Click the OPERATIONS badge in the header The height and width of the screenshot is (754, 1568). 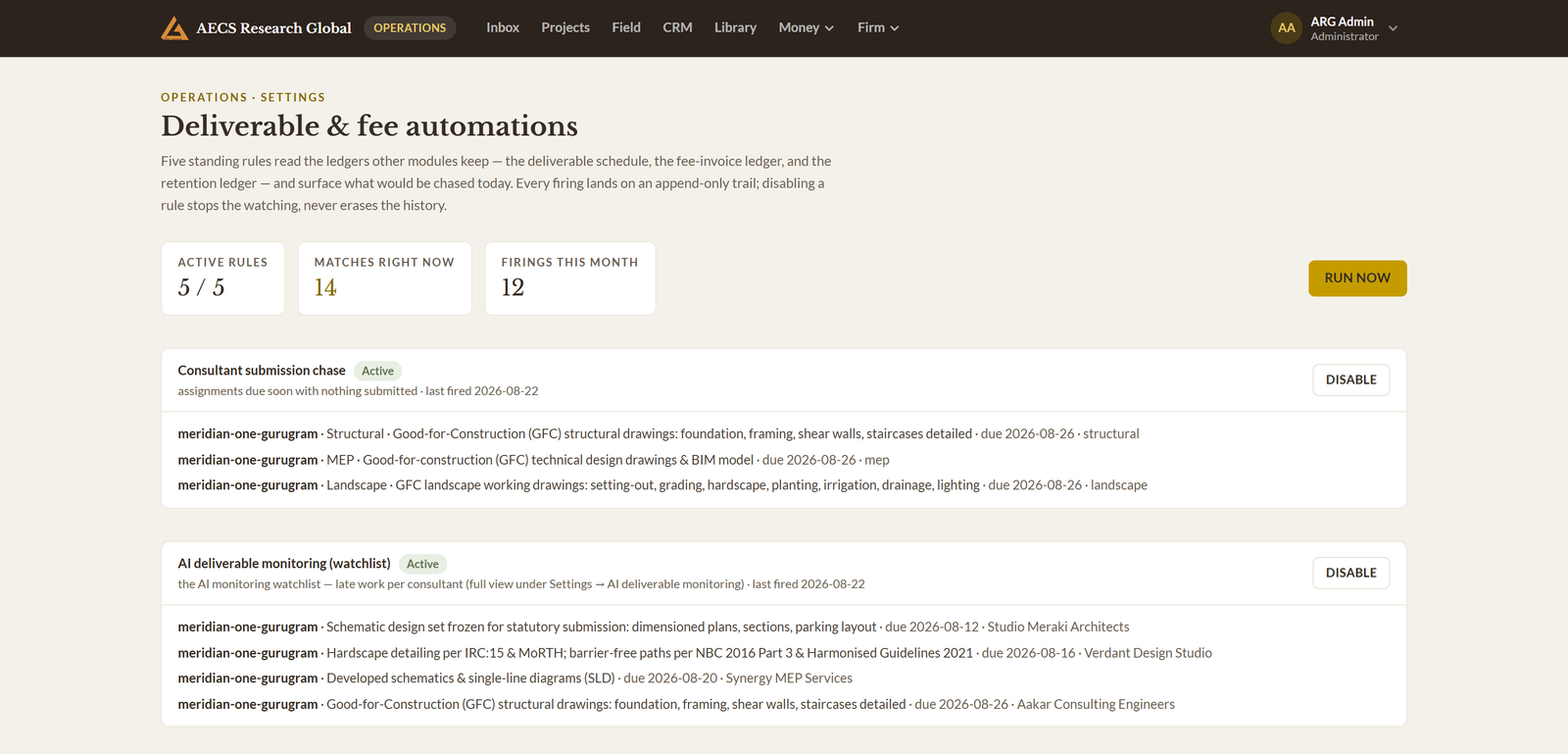click(x=410, y=28)
